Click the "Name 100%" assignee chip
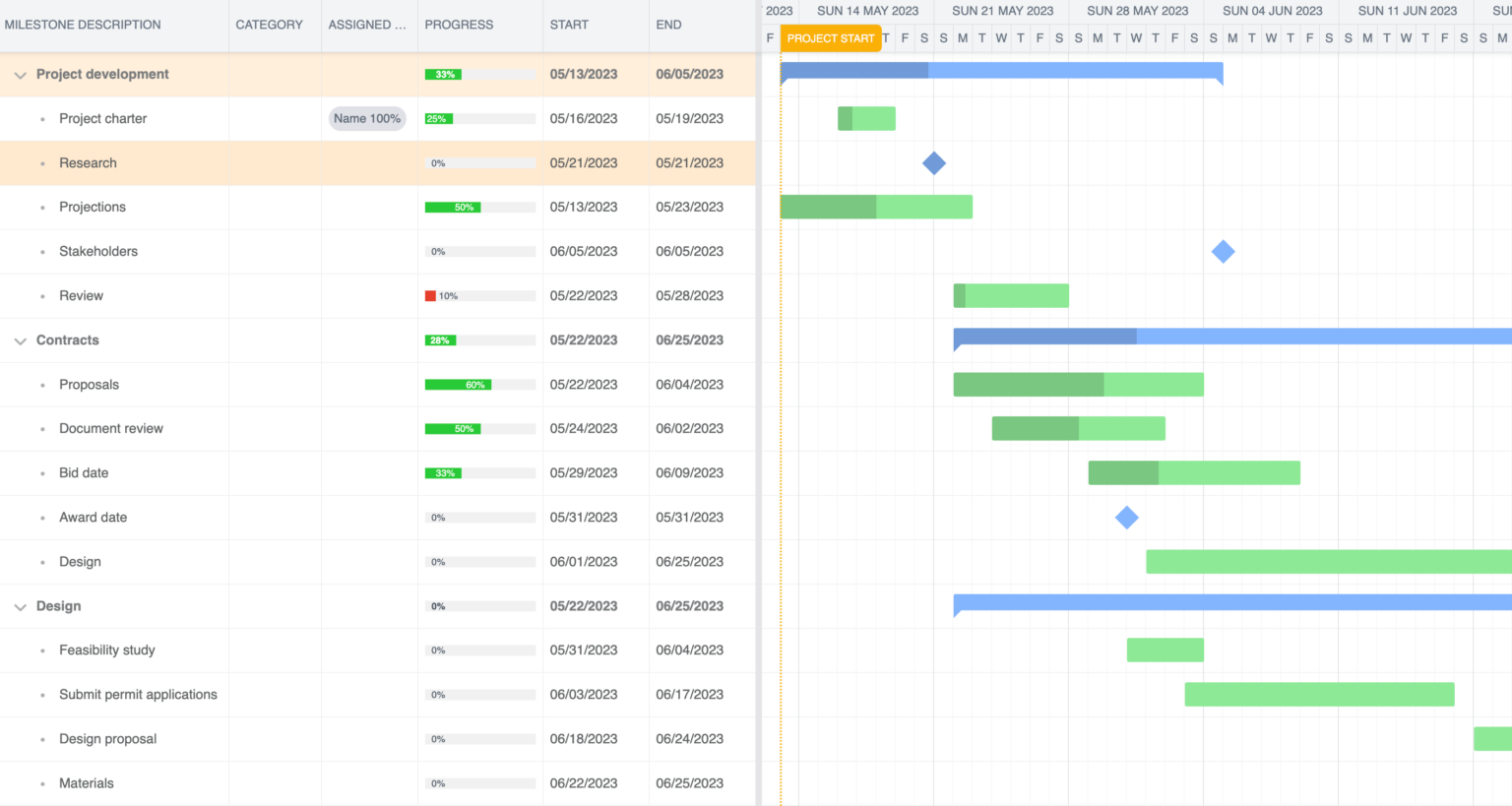Screen dimensions: 1512x806 [367, 118]
